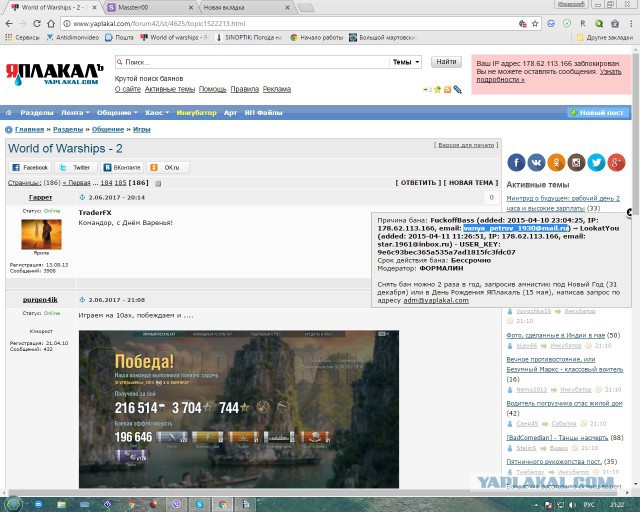Click the НОВАЯ ТЕМА link
This screenshot has width=640, height=512.
pos(471,183)
